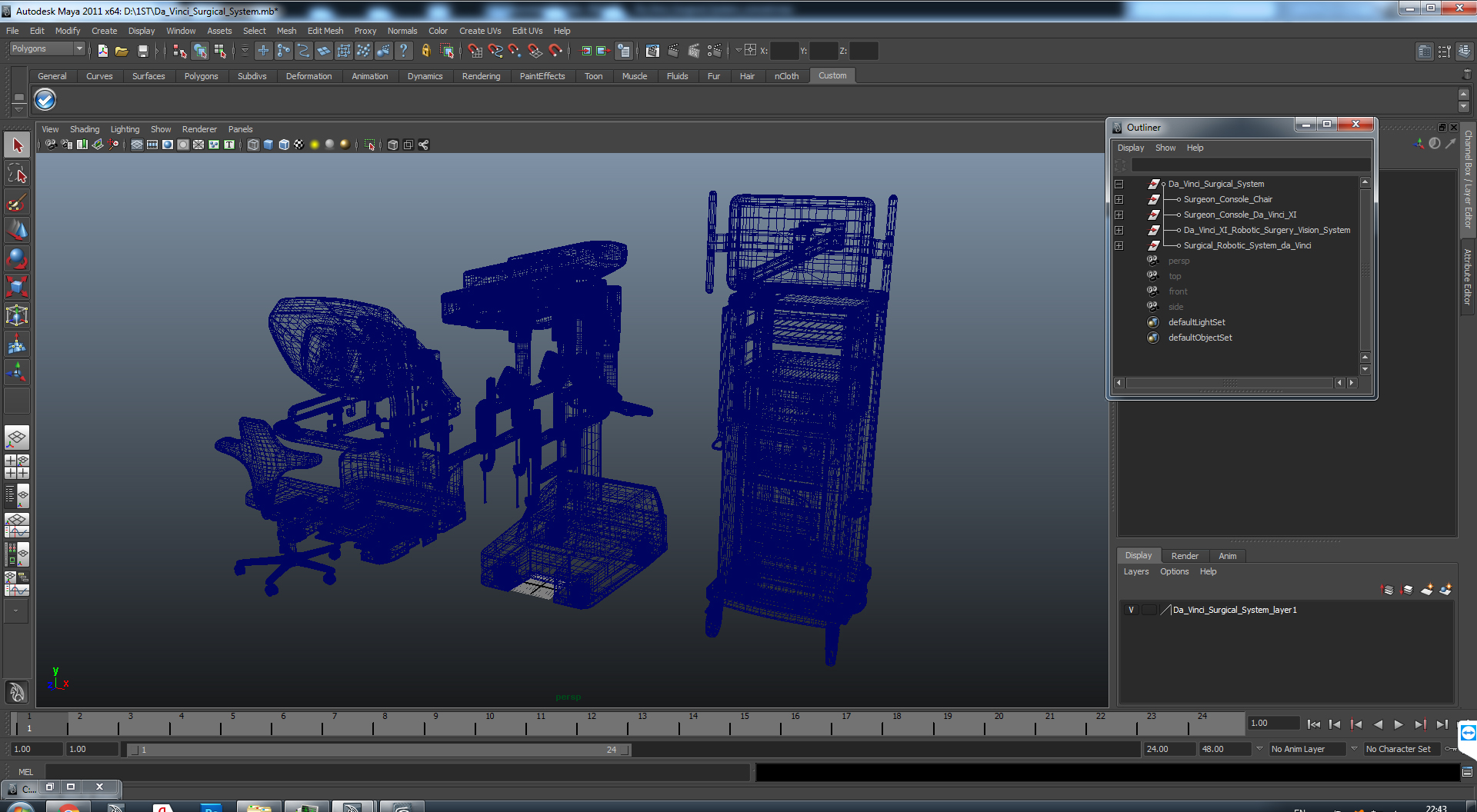This screenshot has height=812, width=1477.
Task: Open Outliner Show menu
Action: coord(1165,148)
